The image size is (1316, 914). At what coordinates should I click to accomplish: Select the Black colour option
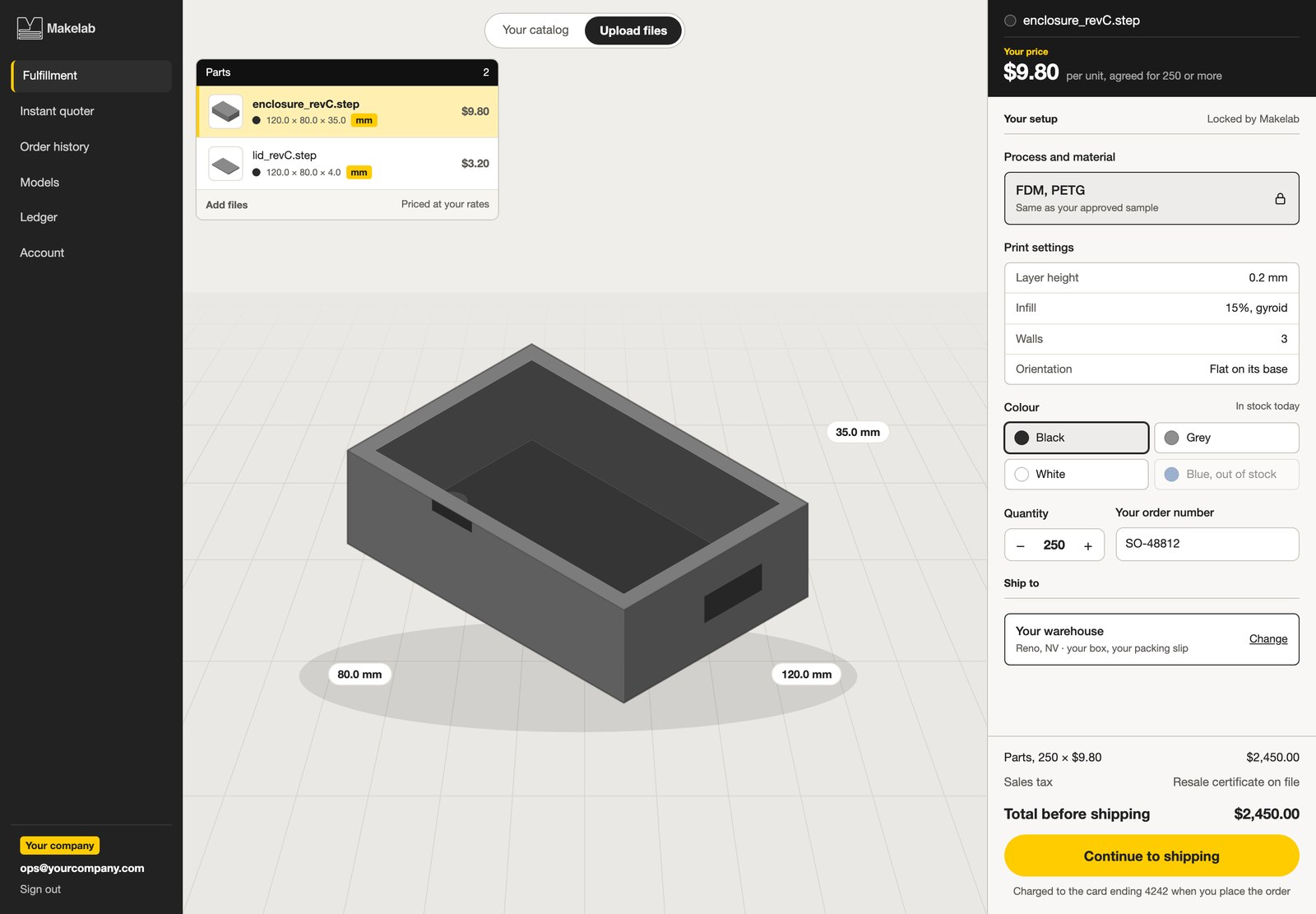(x=1076, y=438)
